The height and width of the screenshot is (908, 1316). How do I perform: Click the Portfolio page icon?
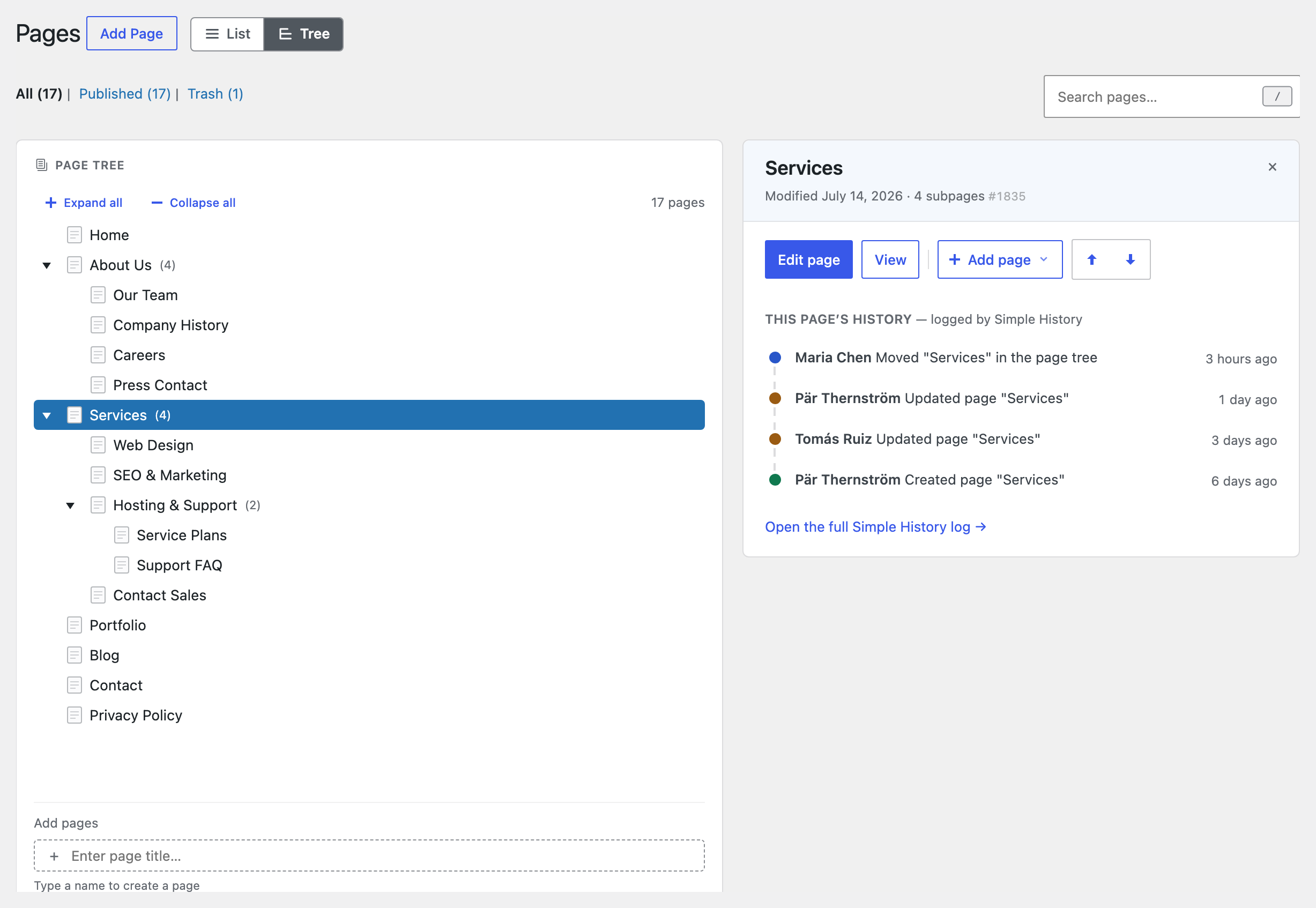(x=75, y=625)
